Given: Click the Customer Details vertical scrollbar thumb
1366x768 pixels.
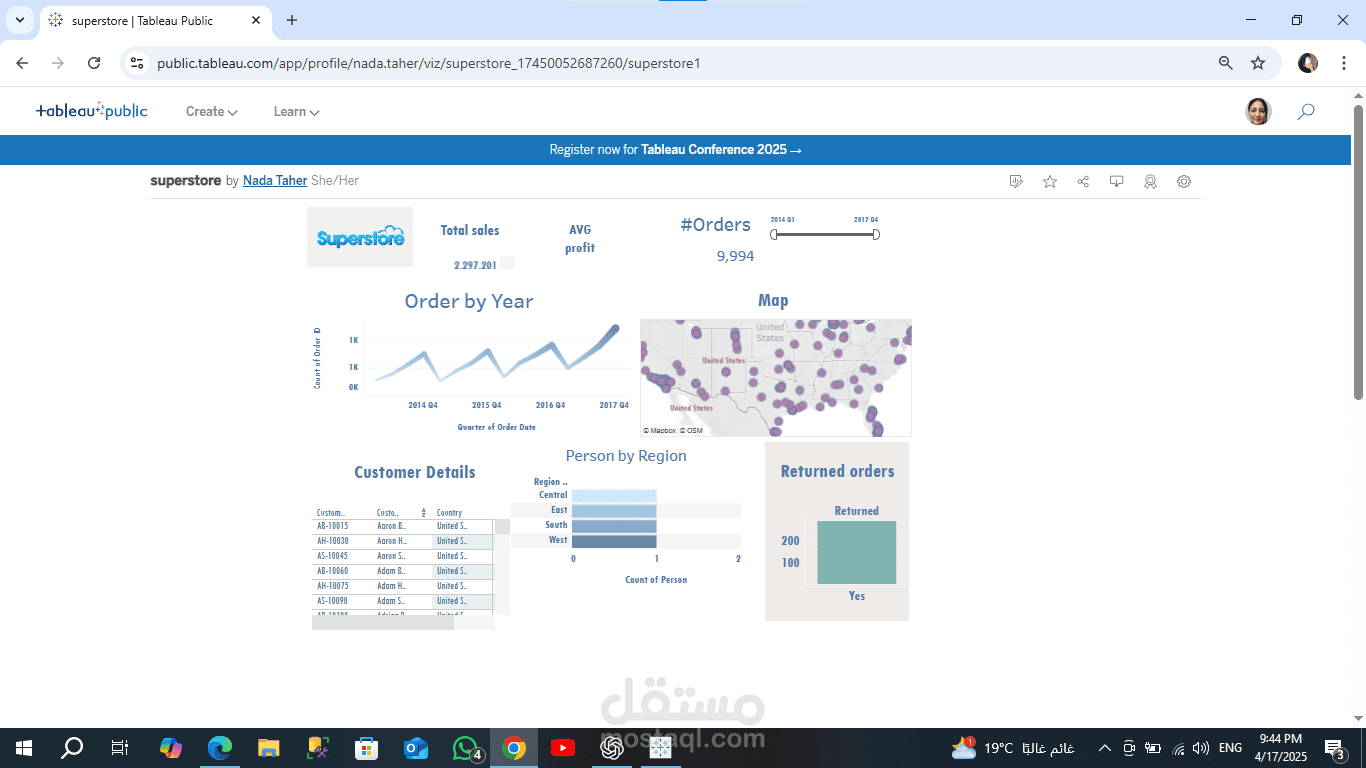Looking at the screenshot, I should (x=502, y=526).
